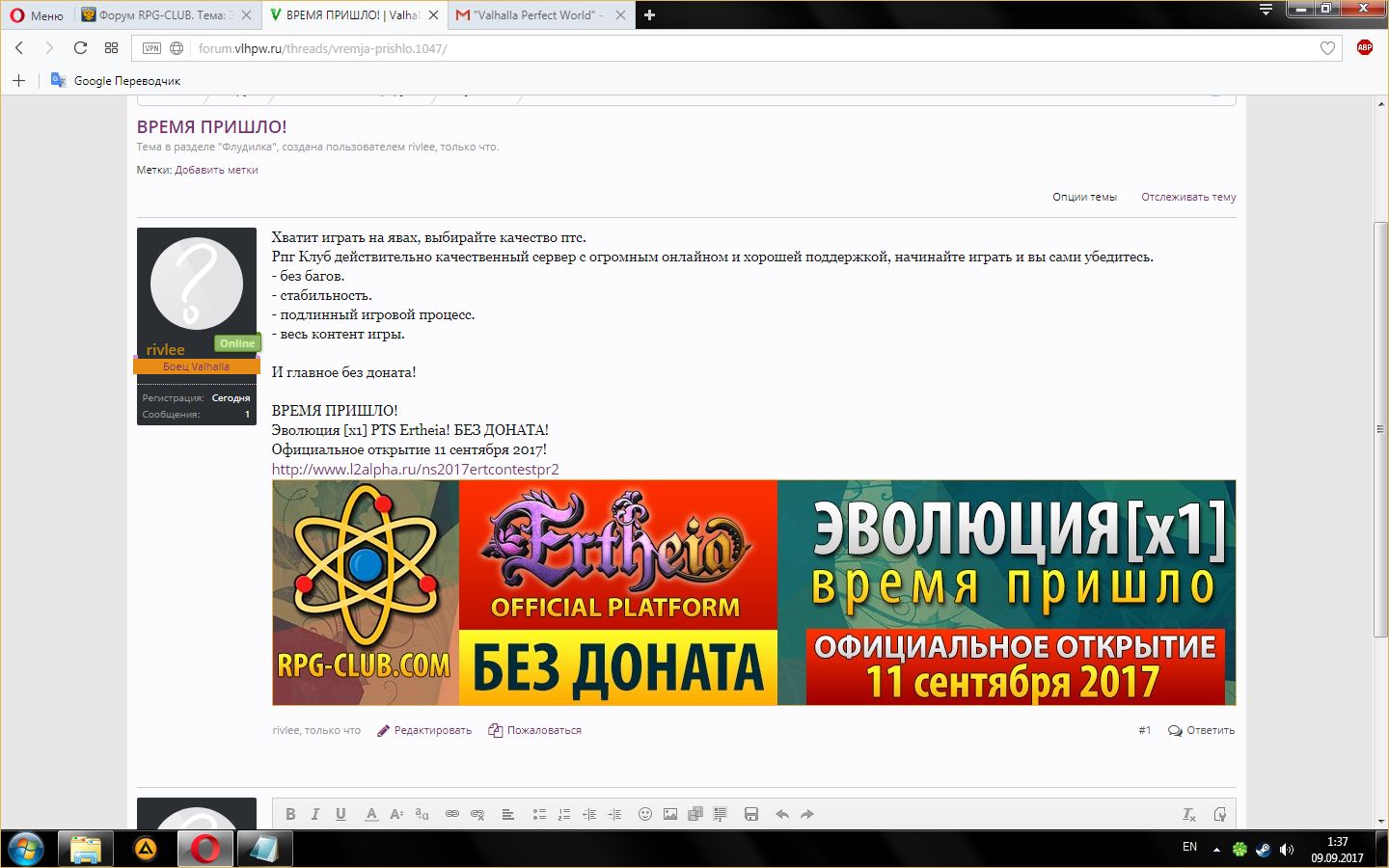
Task: Insert an ordered numbered list
Action: coord(564,814)
